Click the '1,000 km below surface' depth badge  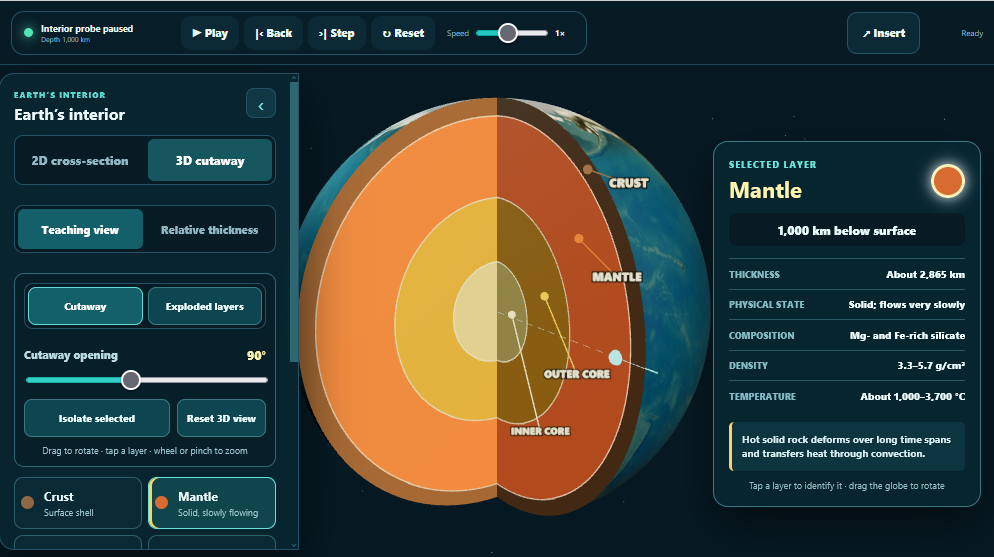[x=846, y=231]
